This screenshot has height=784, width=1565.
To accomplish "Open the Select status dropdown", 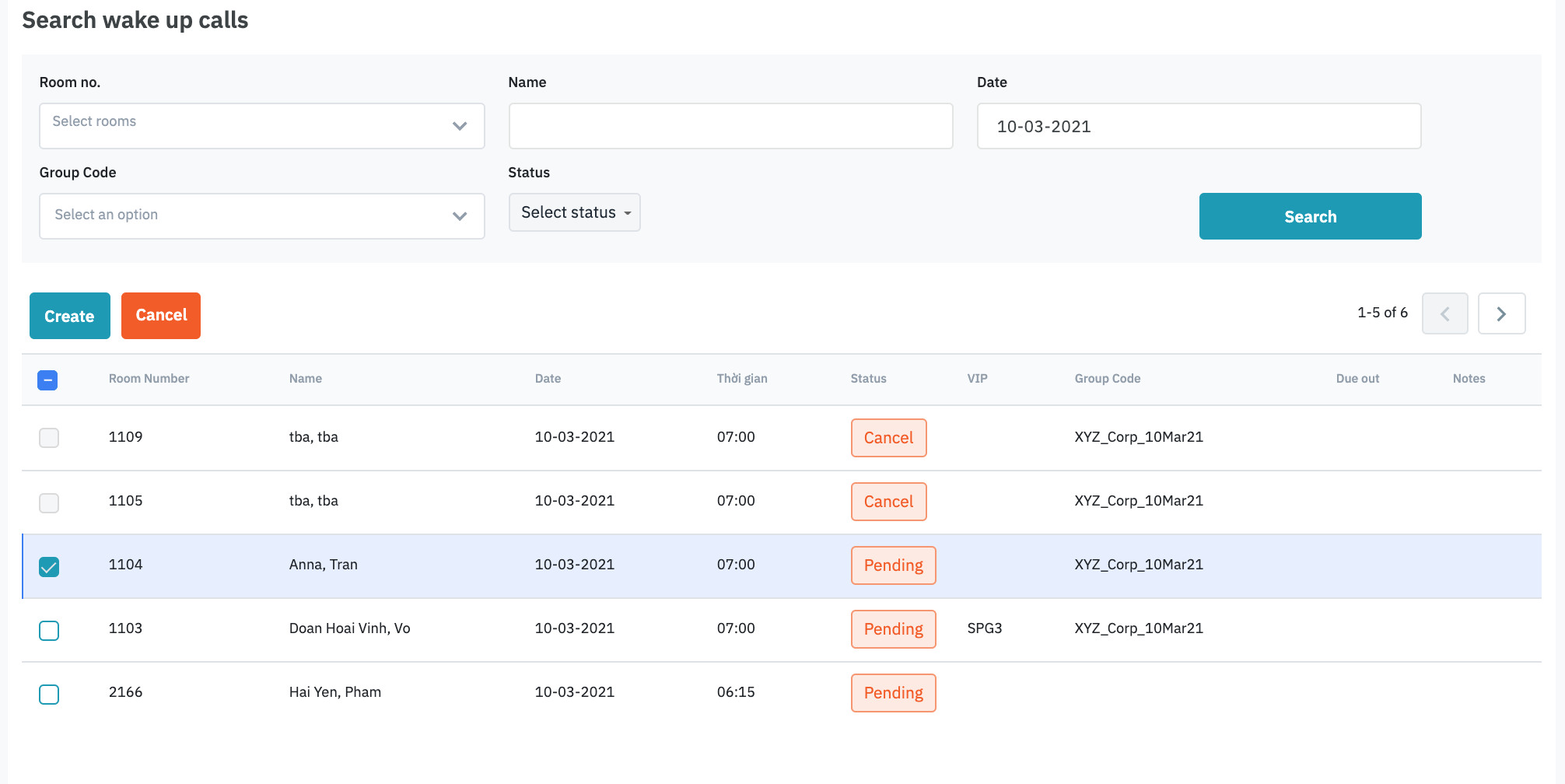I will point(574,212).
